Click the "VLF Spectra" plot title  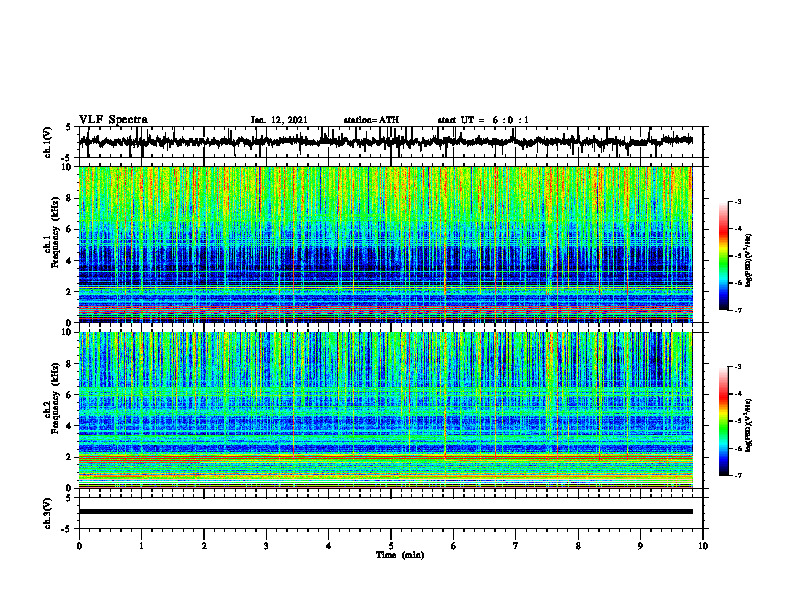(x=113, y=119)
